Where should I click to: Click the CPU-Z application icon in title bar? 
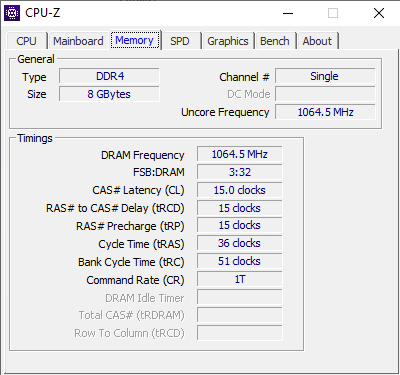pyautogui.click(x=12, y=13)
